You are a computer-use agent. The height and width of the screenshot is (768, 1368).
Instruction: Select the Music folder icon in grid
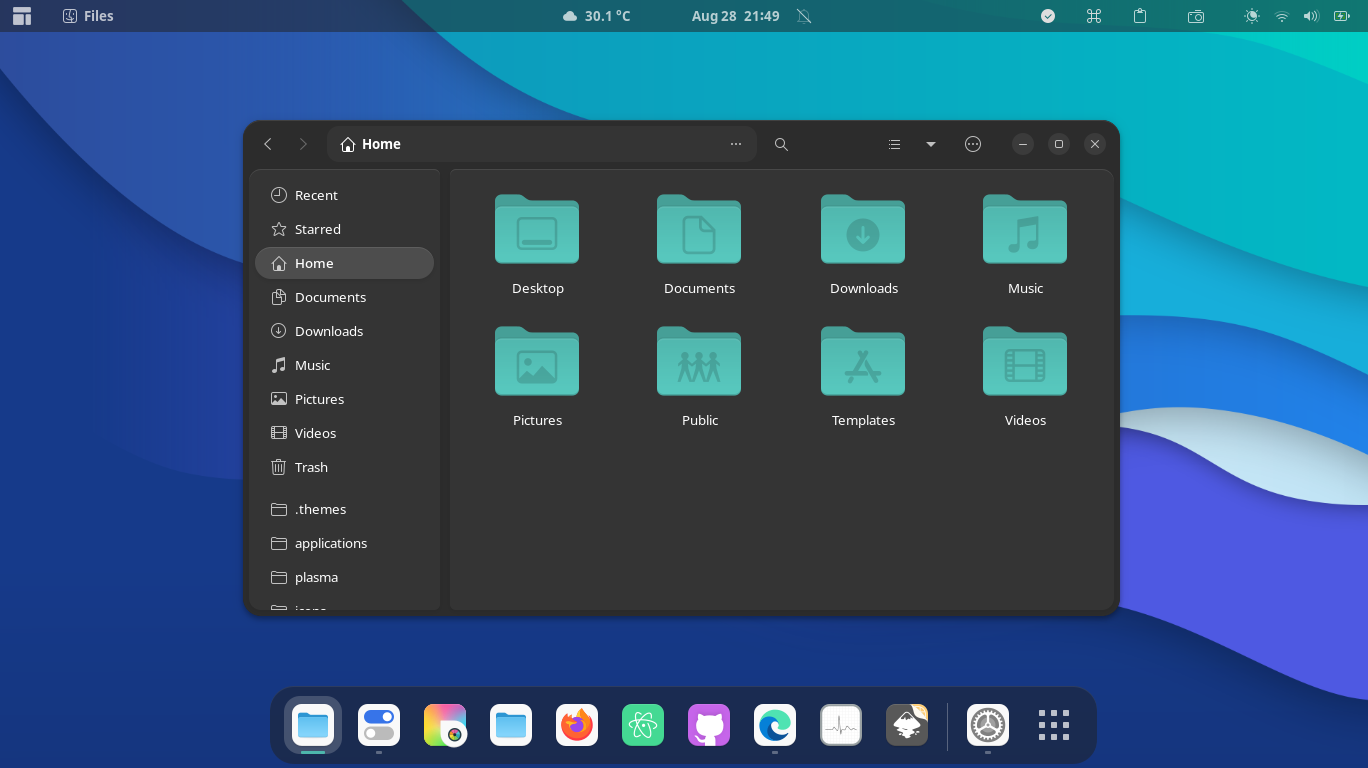(1025, 229)
